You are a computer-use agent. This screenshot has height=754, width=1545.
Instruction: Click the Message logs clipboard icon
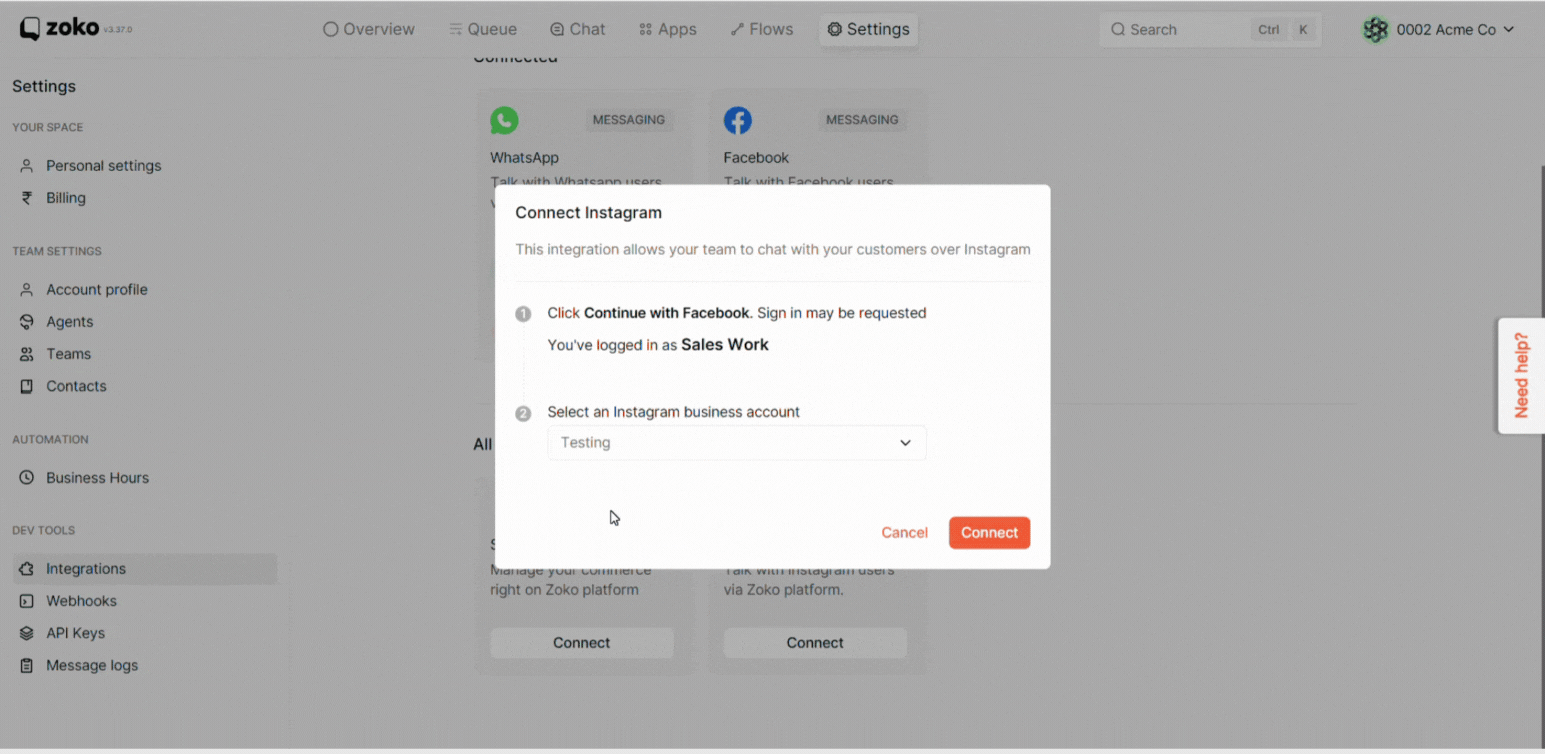coord(27,665)
